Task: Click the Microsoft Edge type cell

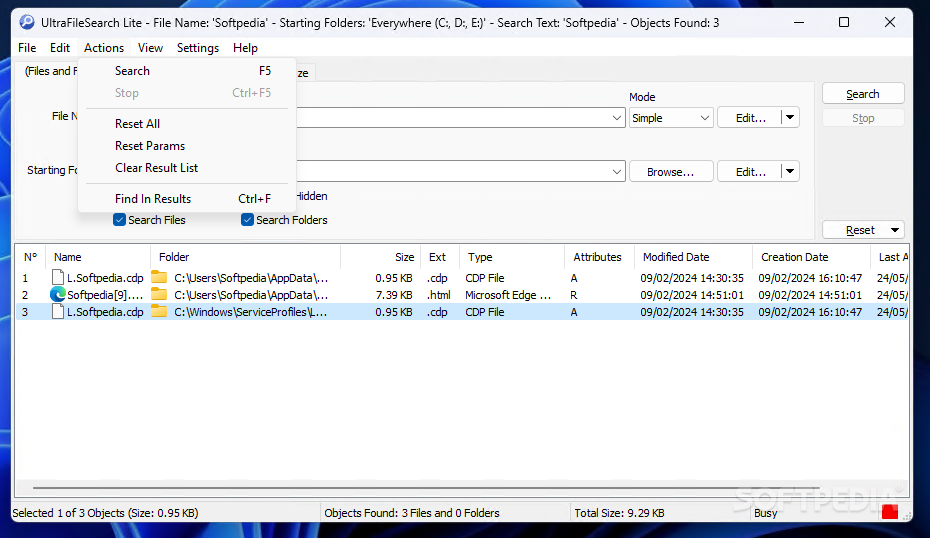Action: pyautogui.click(x=508, y=295)
